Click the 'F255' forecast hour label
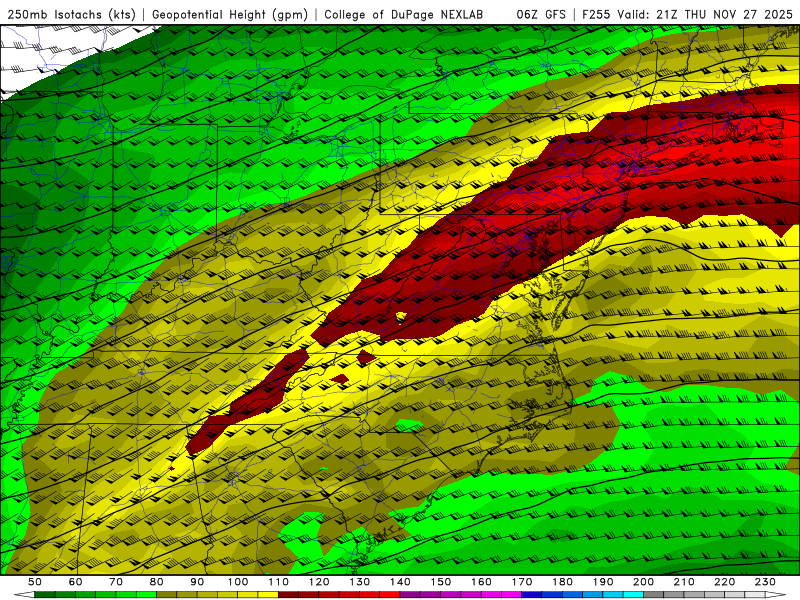 point(597,14)
